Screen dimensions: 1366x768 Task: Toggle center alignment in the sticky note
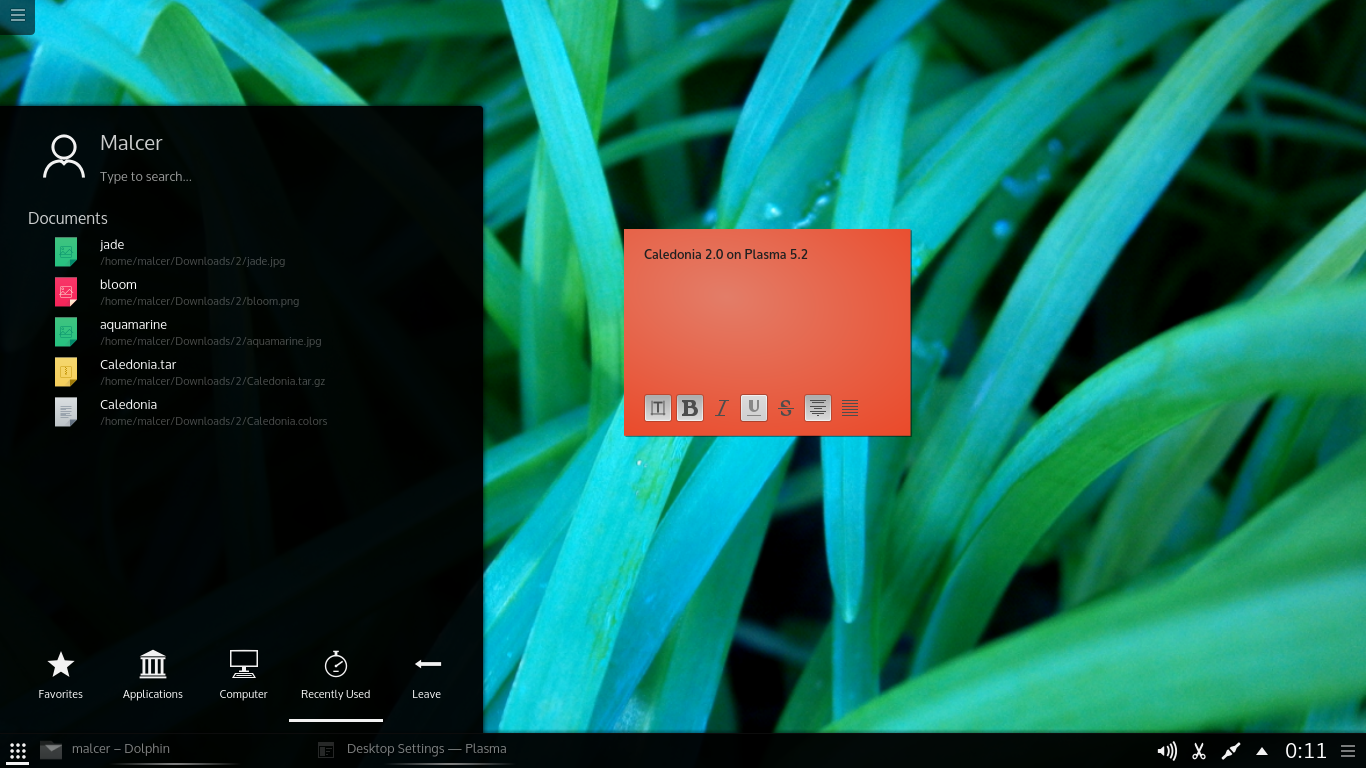(818, 408)
